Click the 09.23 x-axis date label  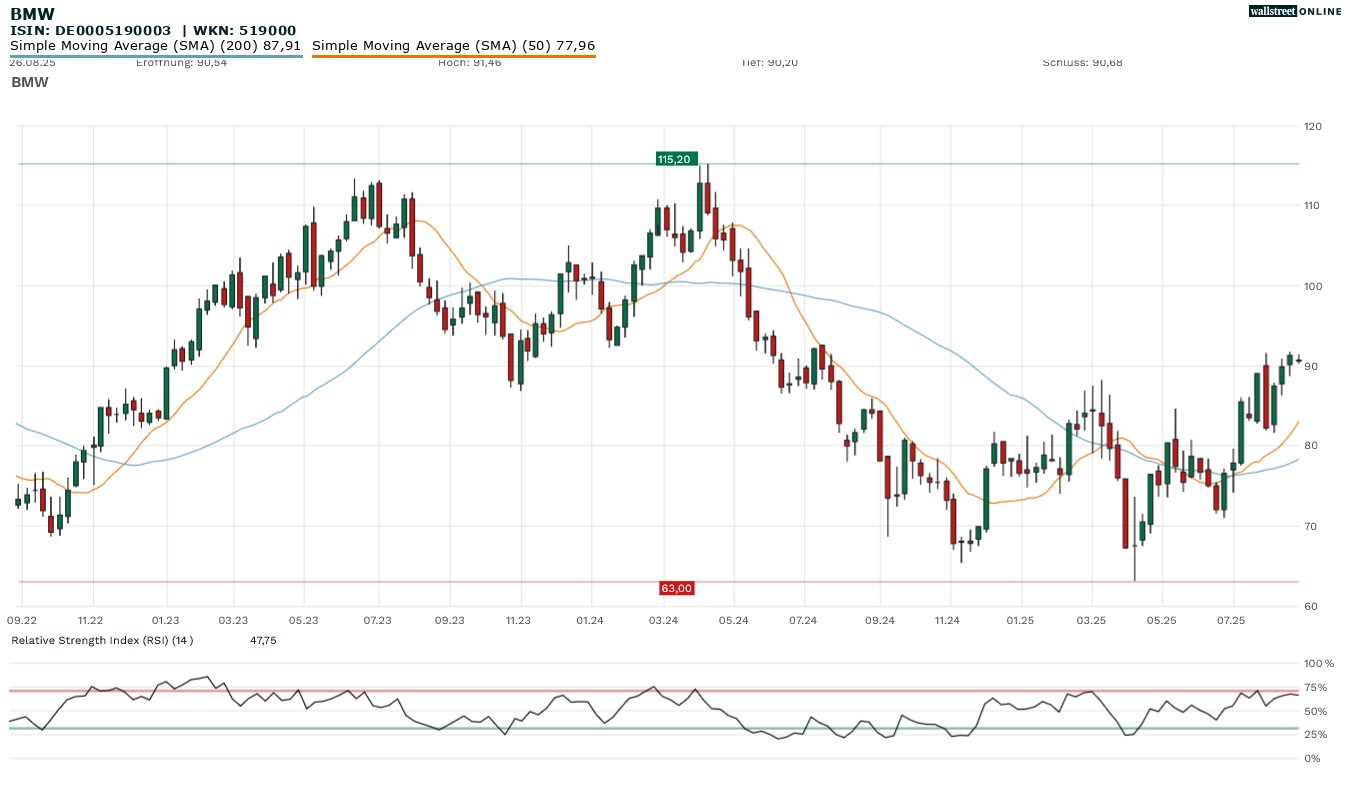[x=450, y=621]
